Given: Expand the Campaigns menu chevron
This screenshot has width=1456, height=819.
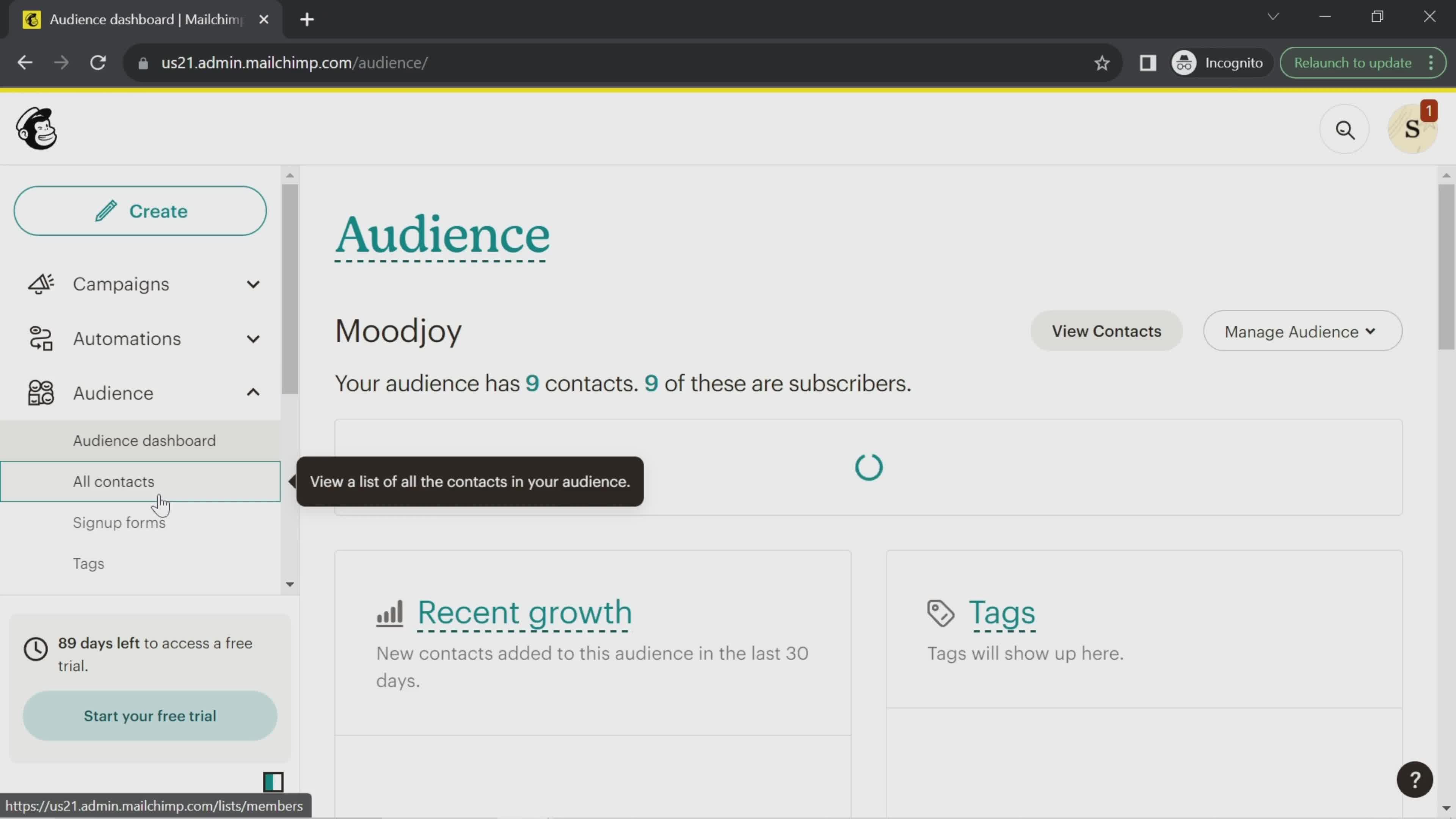Looking at the screenshot, I should [x=253, y=284].
